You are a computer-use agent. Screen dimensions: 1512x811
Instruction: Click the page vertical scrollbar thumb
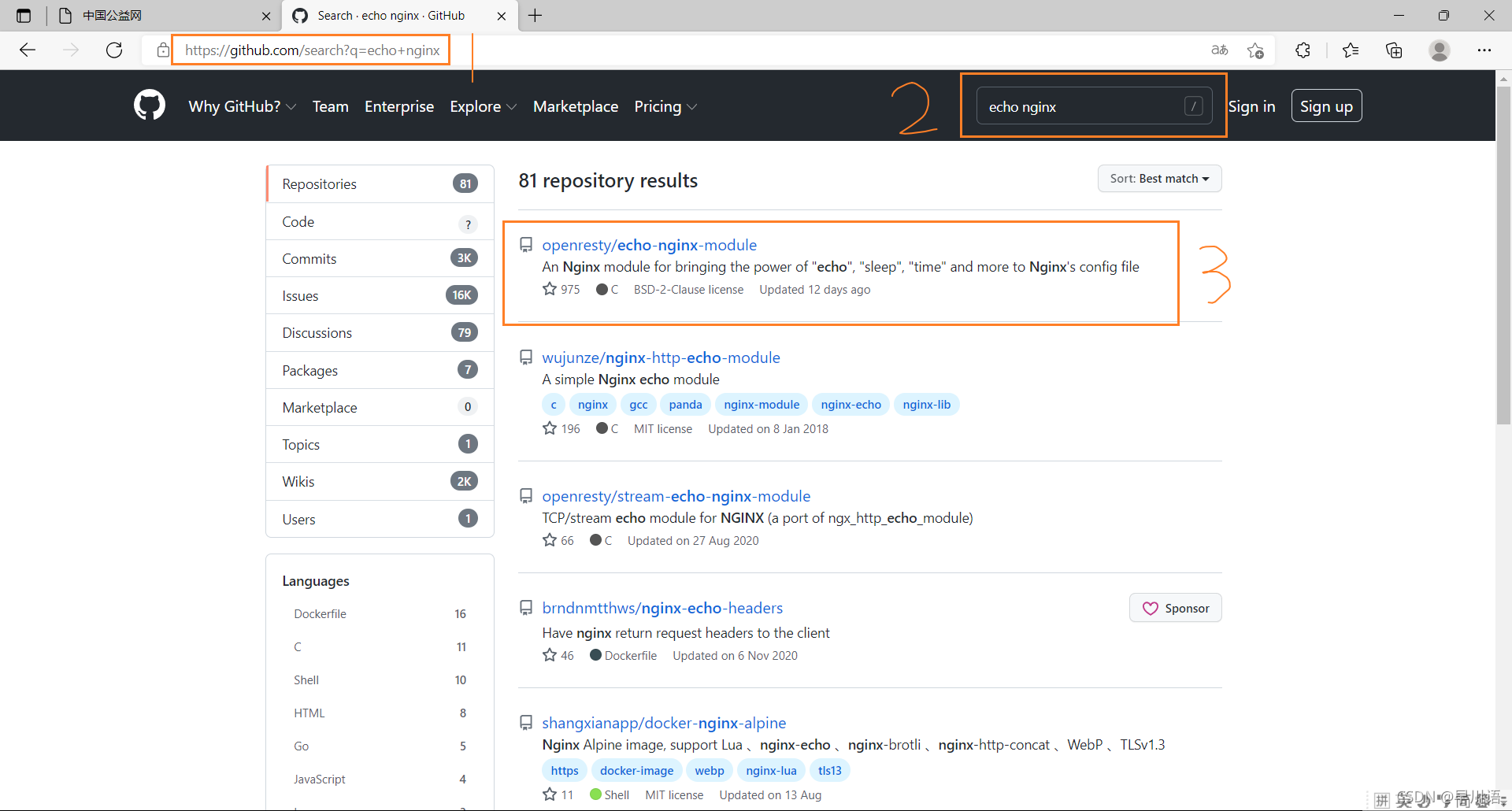(1503, 256)
